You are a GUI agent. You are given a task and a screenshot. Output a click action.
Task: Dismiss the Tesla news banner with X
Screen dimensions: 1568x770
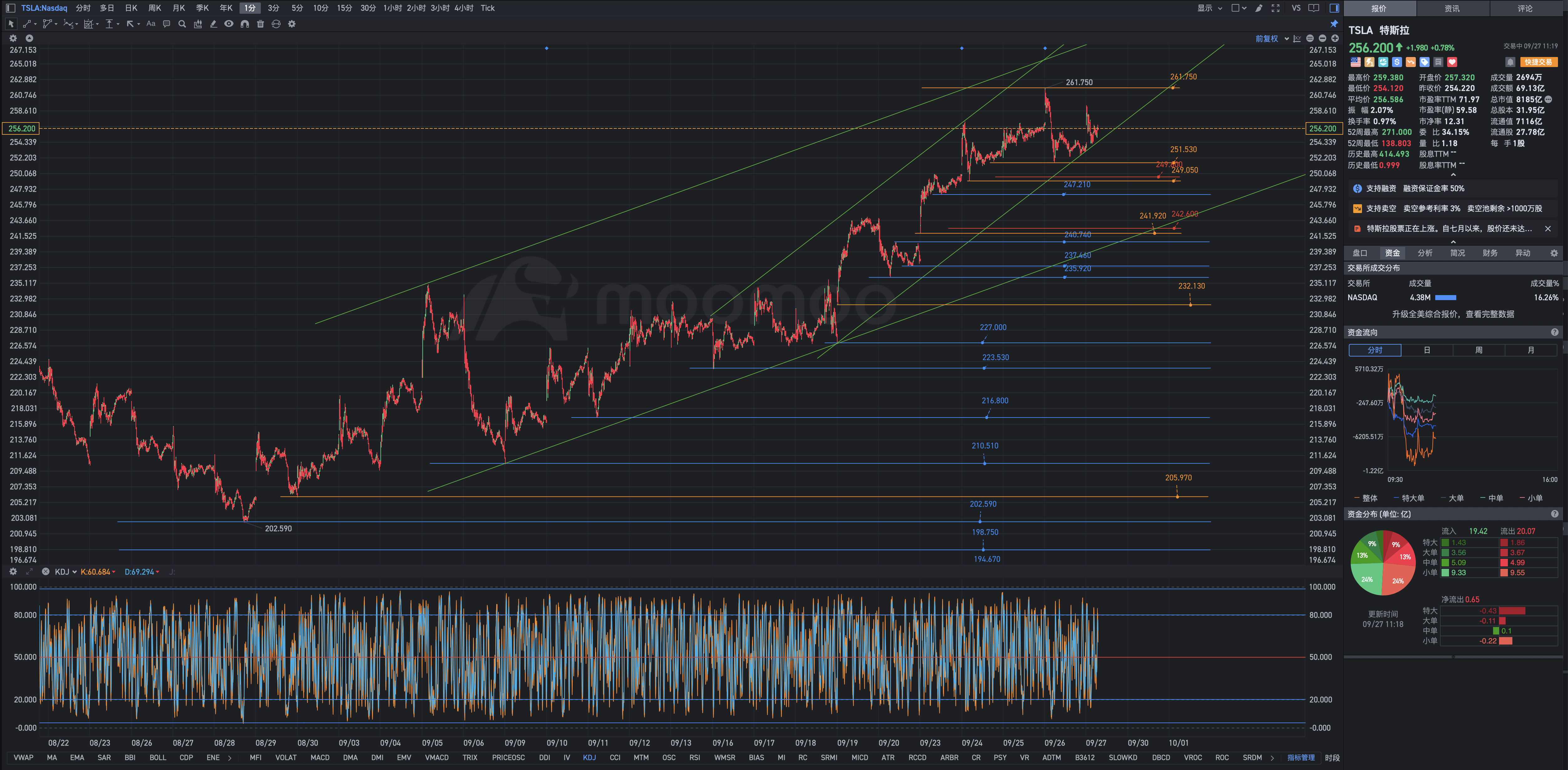click(1548, 228)
